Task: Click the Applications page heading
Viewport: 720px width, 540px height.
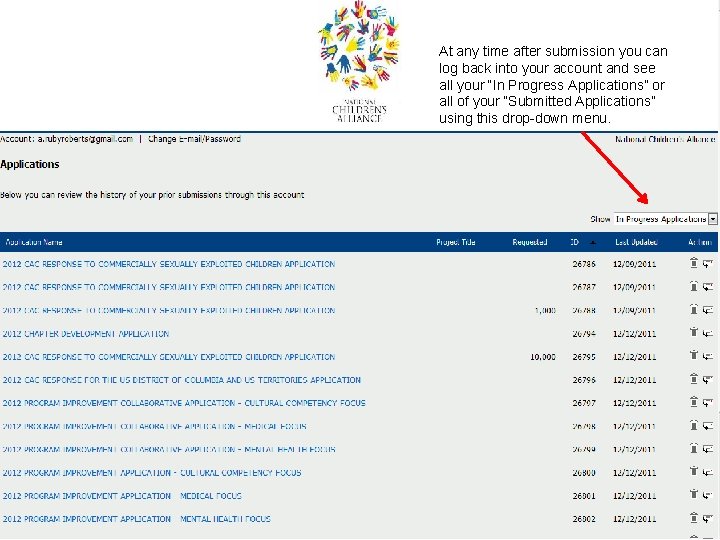Action: pos(30,164)
